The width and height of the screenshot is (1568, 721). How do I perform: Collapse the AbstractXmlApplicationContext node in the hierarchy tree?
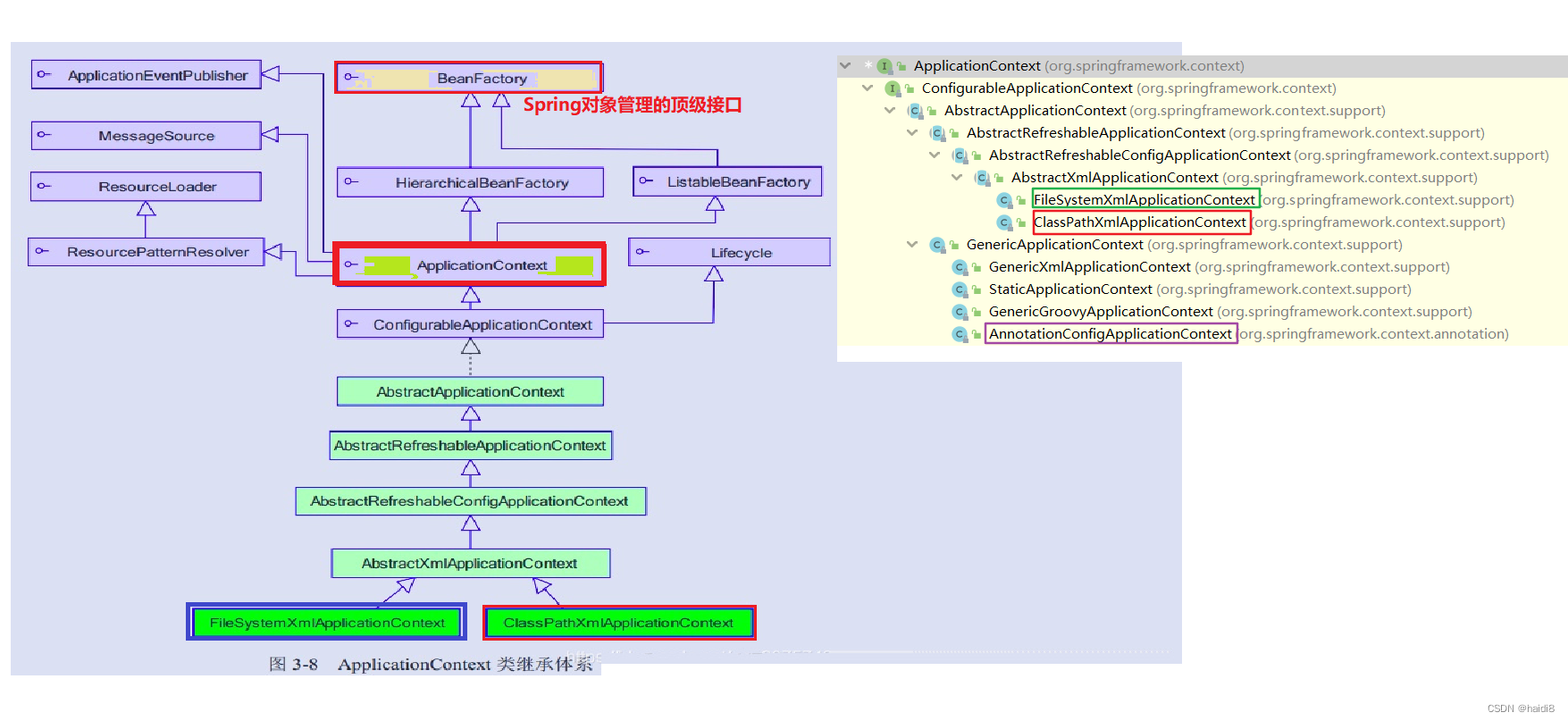pyautogui.click(x=957, y=178)
